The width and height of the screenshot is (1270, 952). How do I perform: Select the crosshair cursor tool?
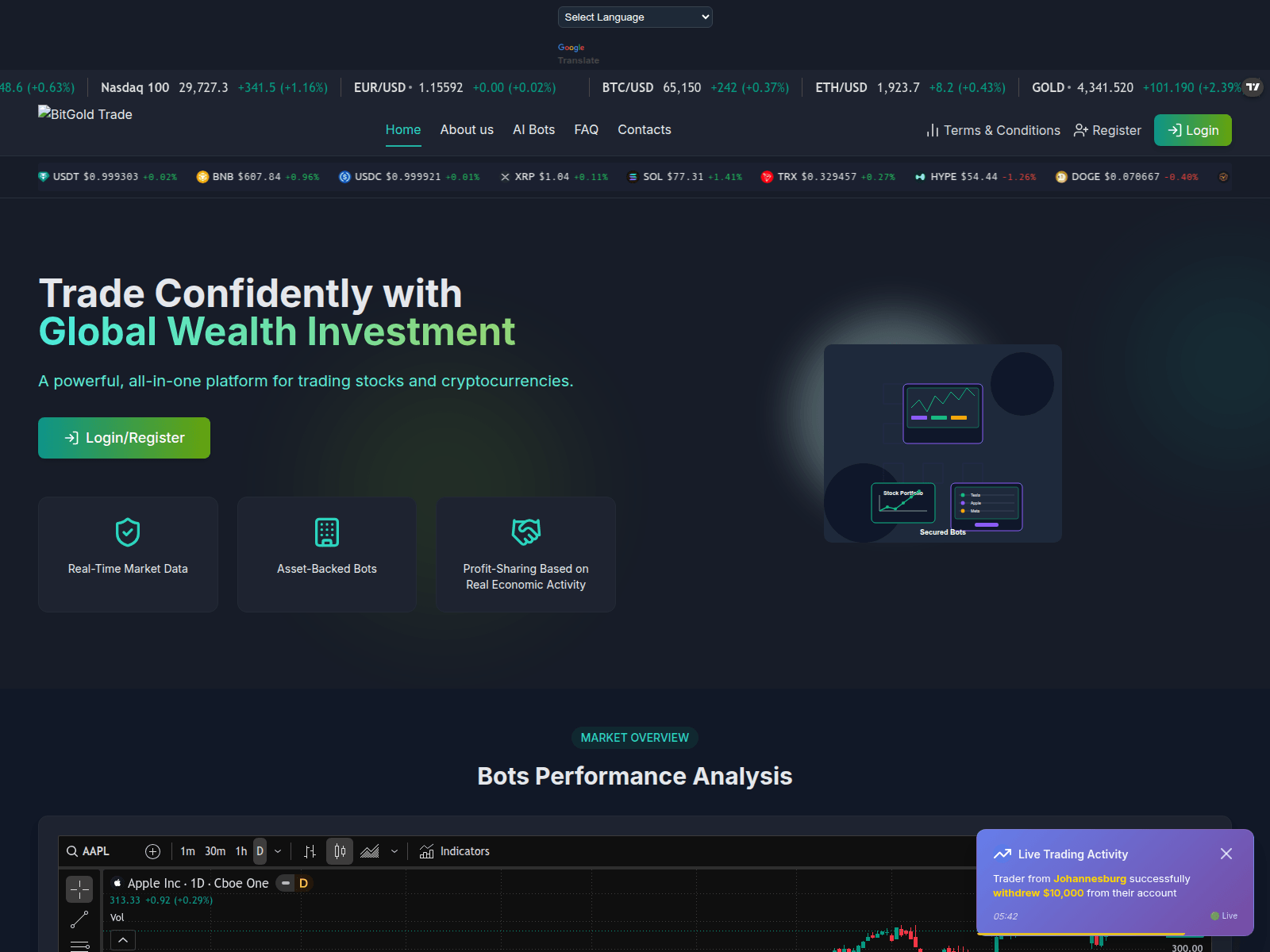click(79, 890)
